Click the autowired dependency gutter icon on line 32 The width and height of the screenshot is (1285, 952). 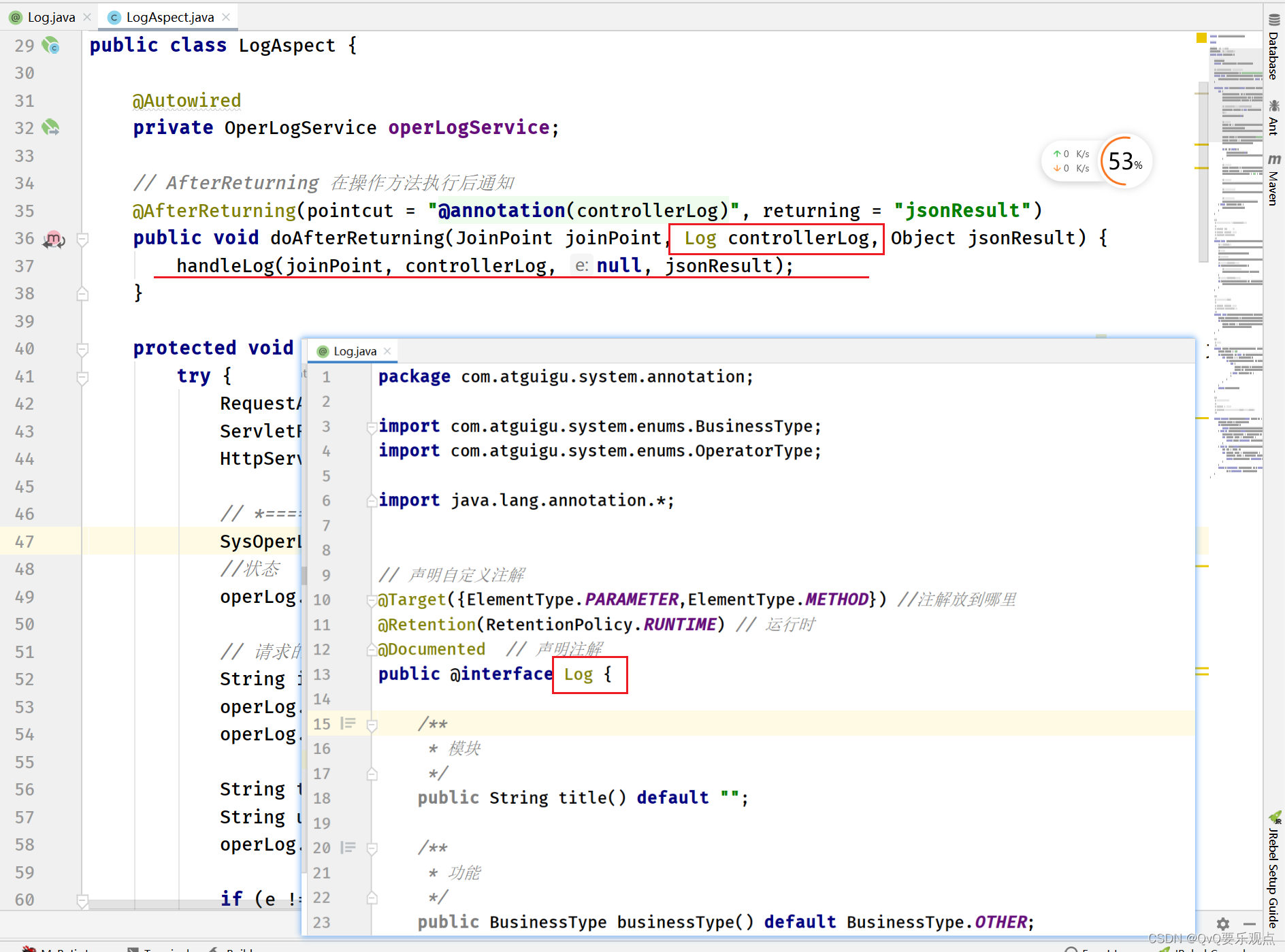pyautogui.click(x=51, y=127)
